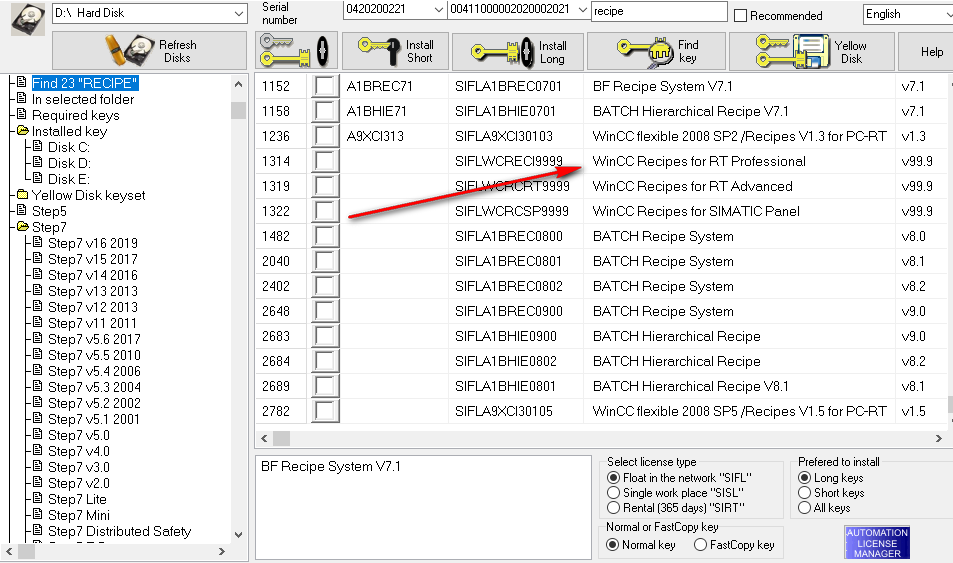Open the English language dropdown
The height and width of the screenshot is (563, 953).
[x=908, y=14]
